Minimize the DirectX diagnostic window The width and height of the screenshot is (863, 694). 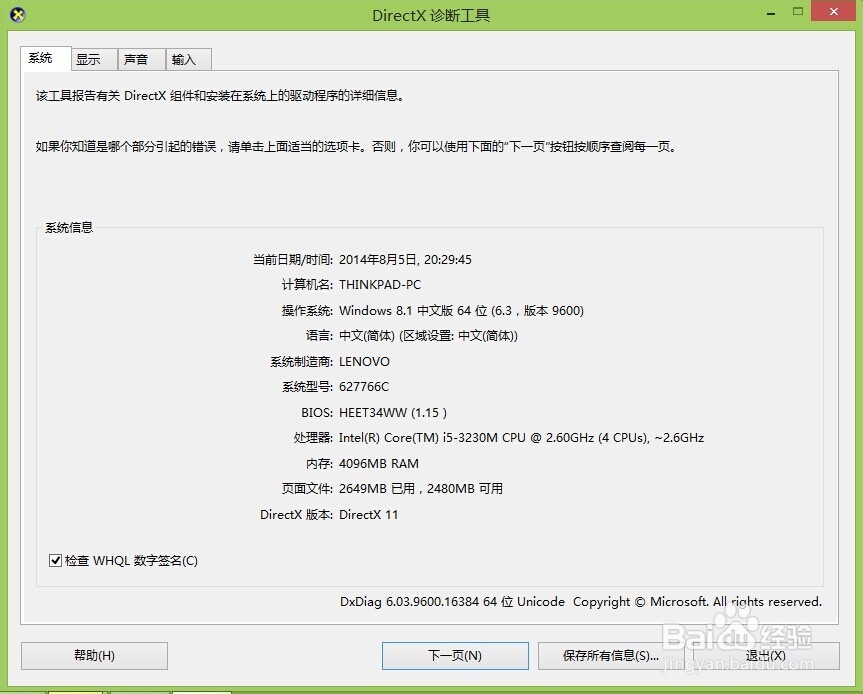point(771,12)
